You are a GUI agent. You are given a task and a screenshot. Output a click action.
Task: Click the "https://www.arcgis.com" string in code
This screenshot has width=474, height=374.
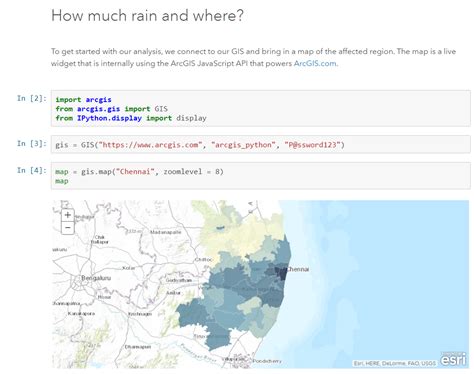150,145
